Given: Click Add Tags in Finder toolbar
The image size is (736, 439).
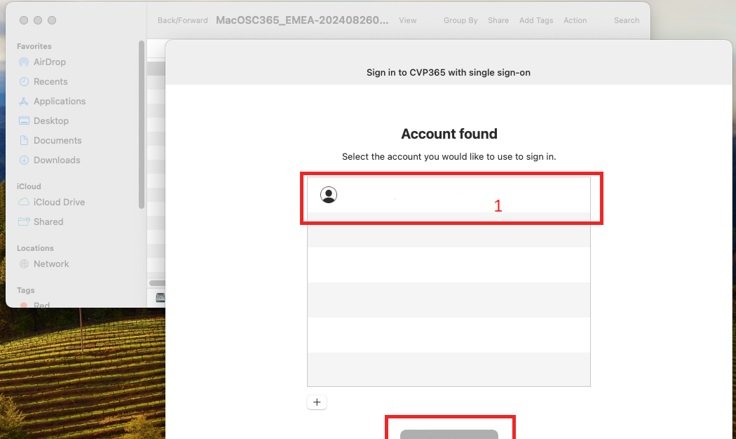Looking at the screenshot, I should (536, 21).
